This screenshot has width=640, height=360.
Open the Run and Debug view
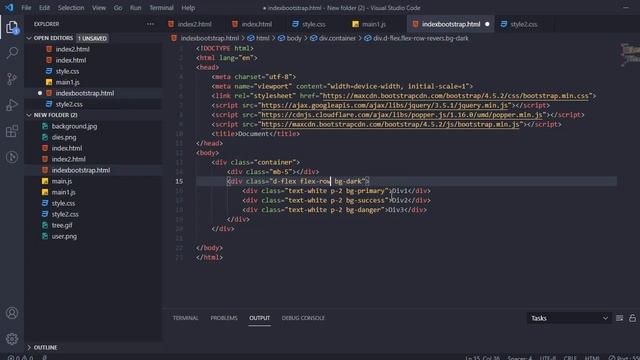tap(12, 105)
